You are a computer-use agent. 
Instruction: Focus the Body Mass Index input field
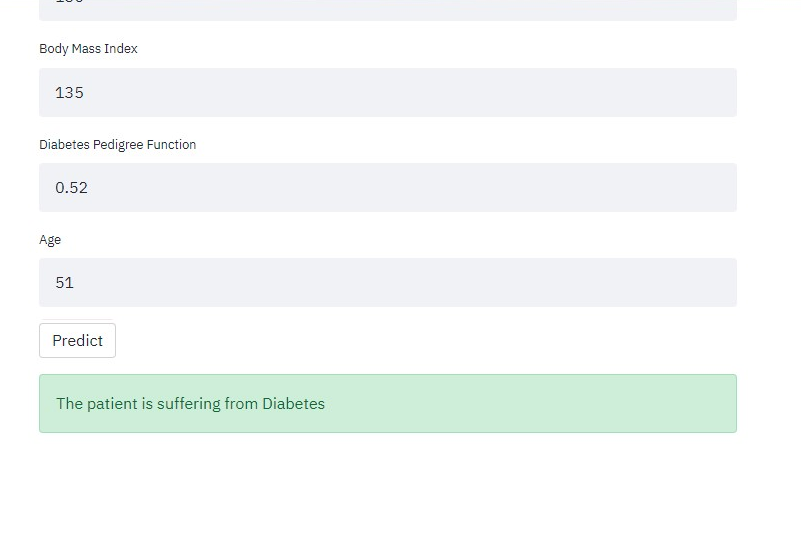point(387,93)
